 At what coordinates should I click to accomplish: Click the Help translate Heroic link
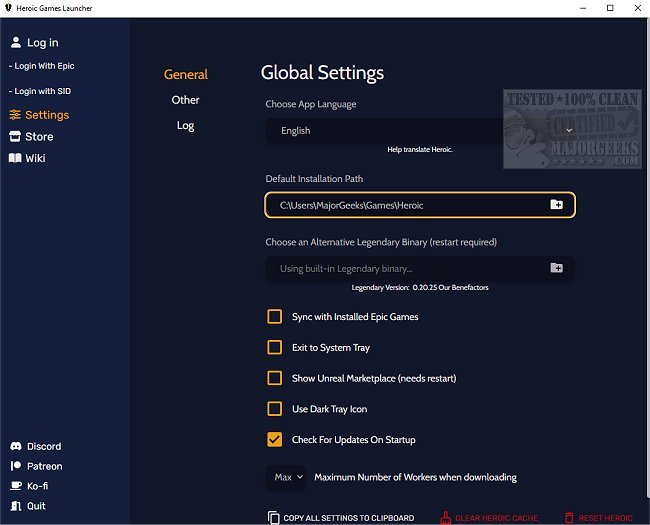click(420, 150)
